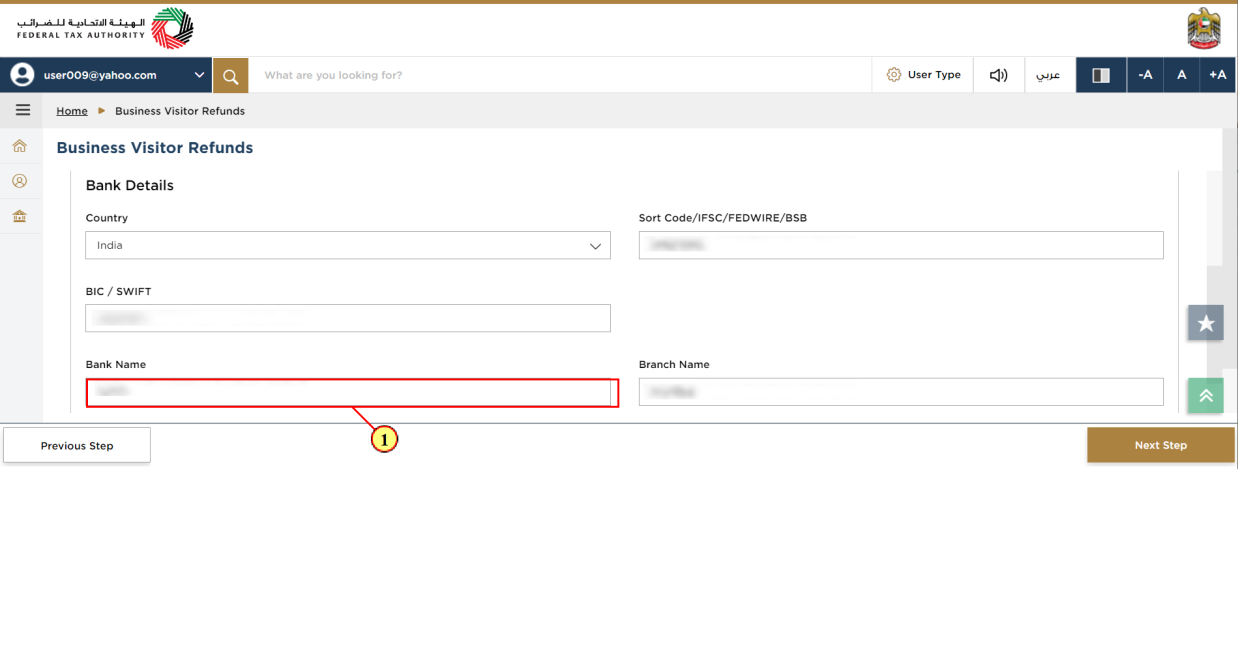Click the favorites star button
Image resolution: width=1238 pixels, height=648 pixels.
tap(1206, 323)
